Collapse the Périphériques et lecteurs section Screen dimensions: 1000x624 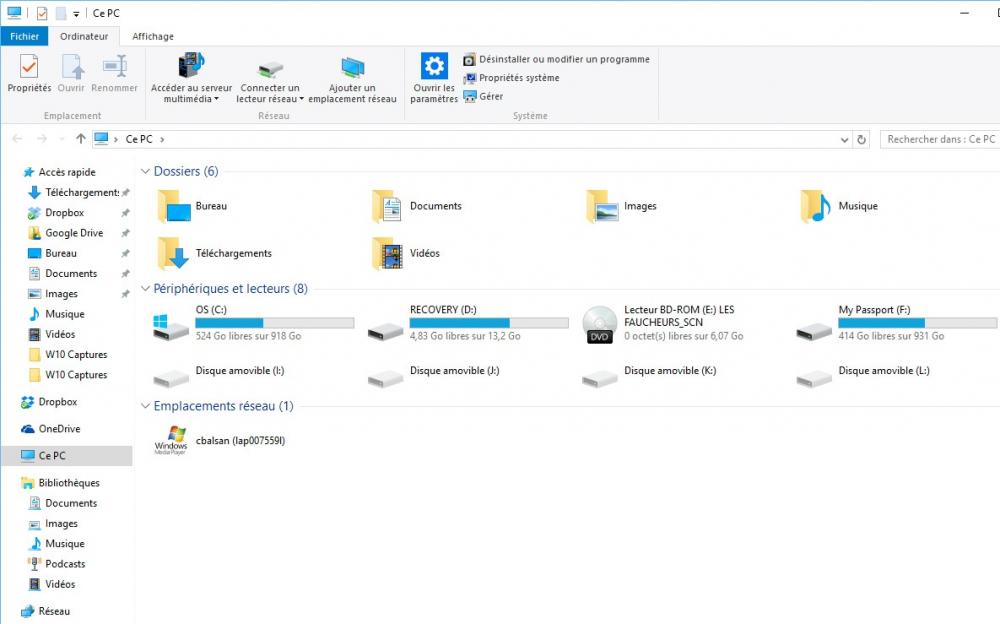click(145, 288)
